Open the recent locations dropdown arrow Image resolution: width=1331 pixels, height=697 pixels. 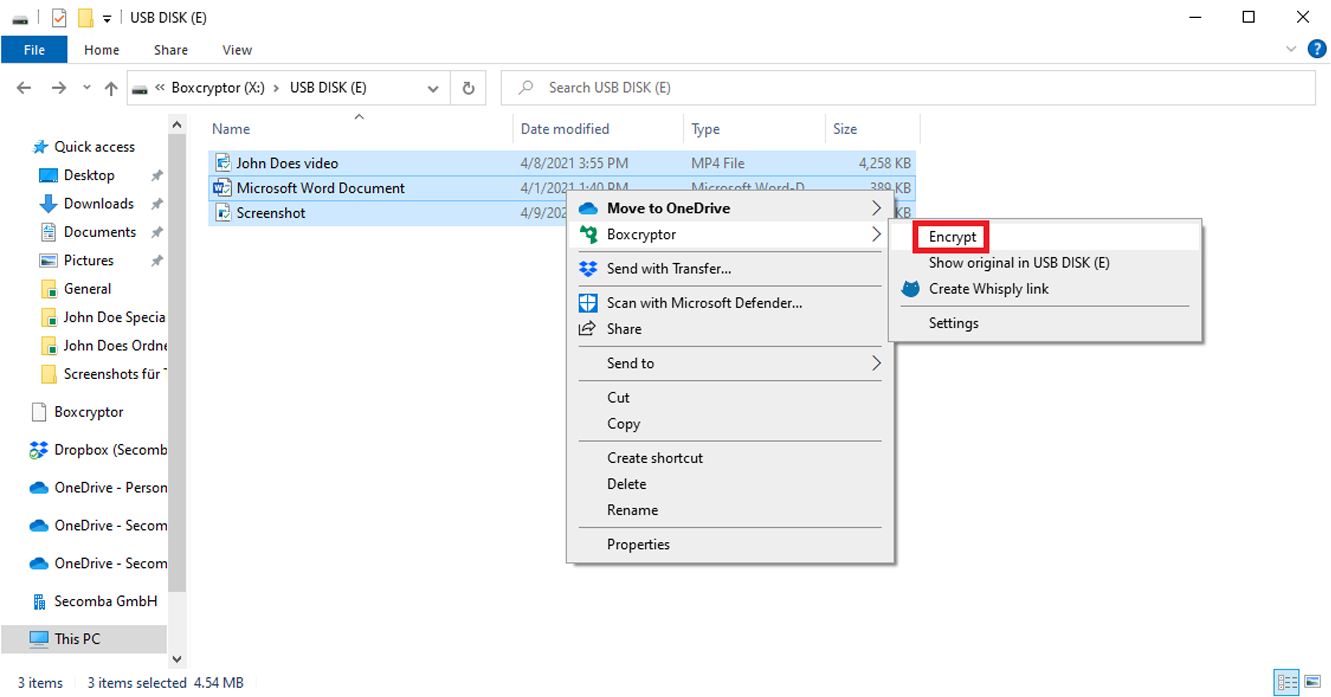coord(87,88)
